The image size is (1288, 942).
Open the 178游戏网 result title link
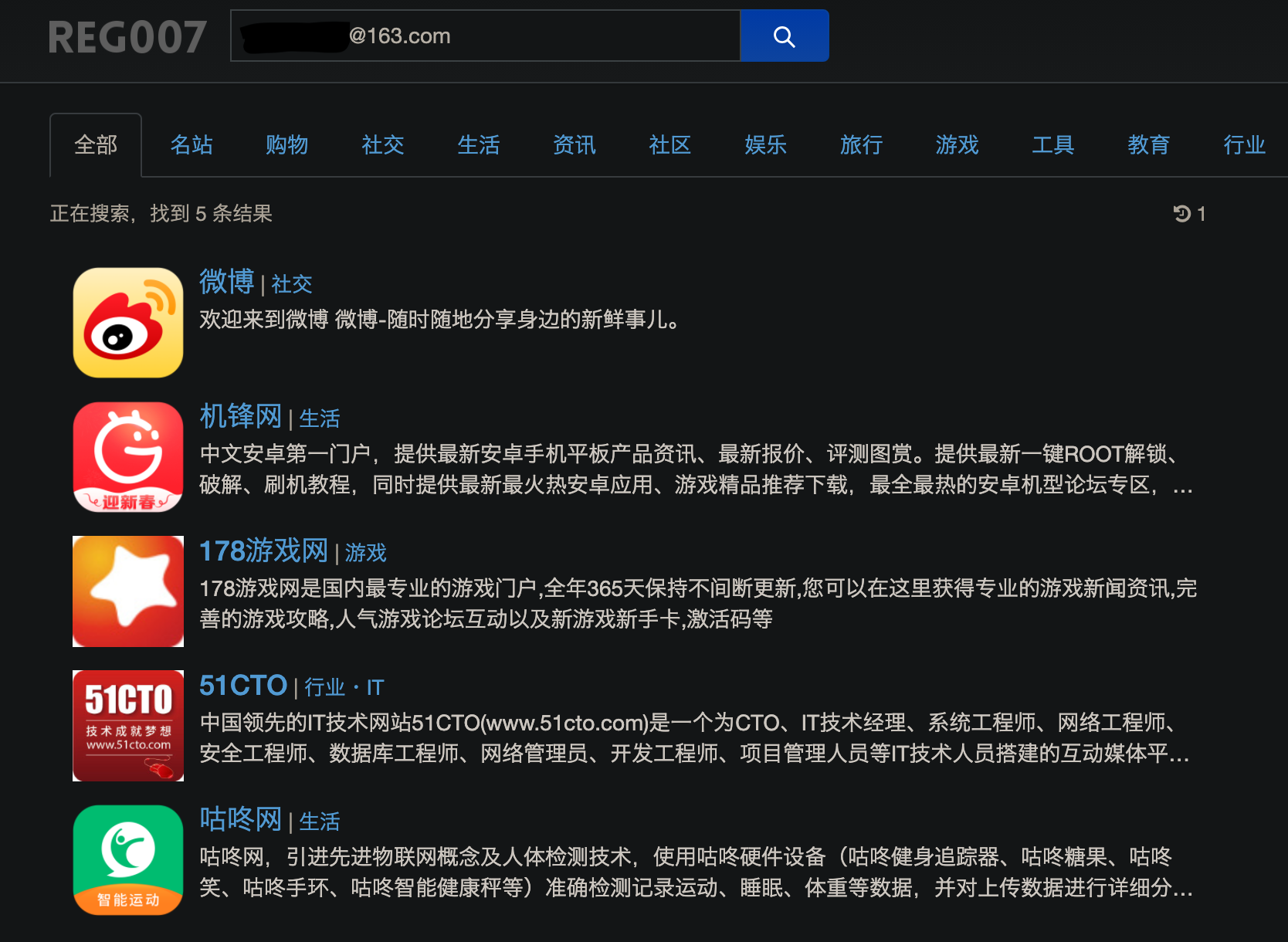pyautogui.click(x=264, y=551)
